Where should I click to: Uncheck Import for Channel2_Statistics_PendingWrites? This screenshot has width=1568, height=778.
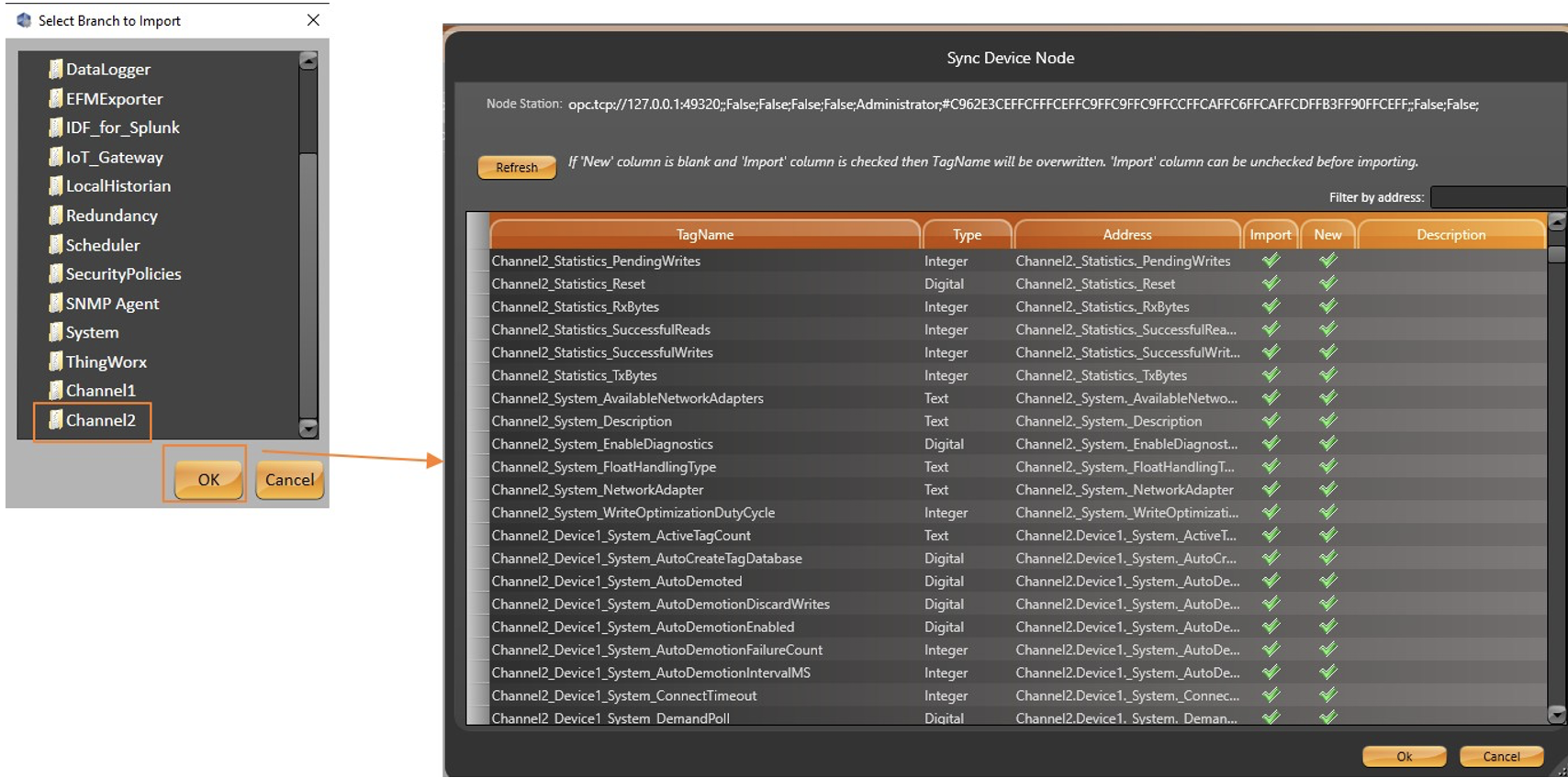pyautogui.click(x=1271, y=261)
